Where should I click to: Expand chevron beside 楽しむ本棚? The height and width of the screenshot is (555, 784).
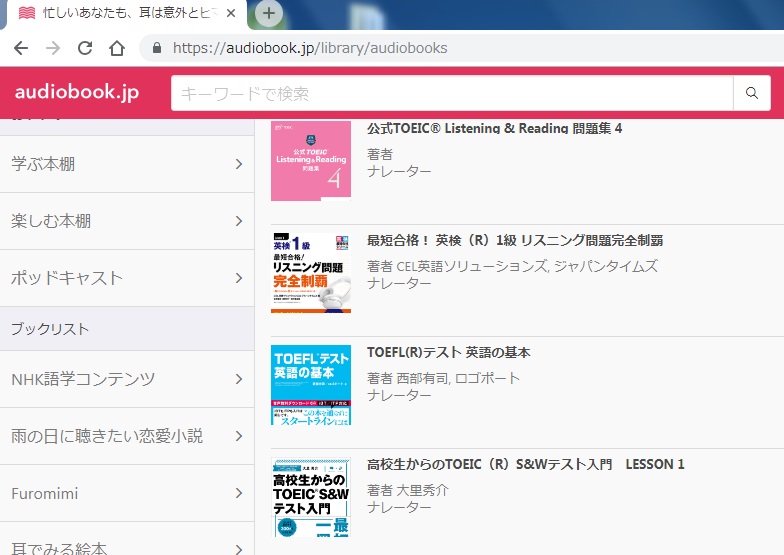(x=239, y=221)
